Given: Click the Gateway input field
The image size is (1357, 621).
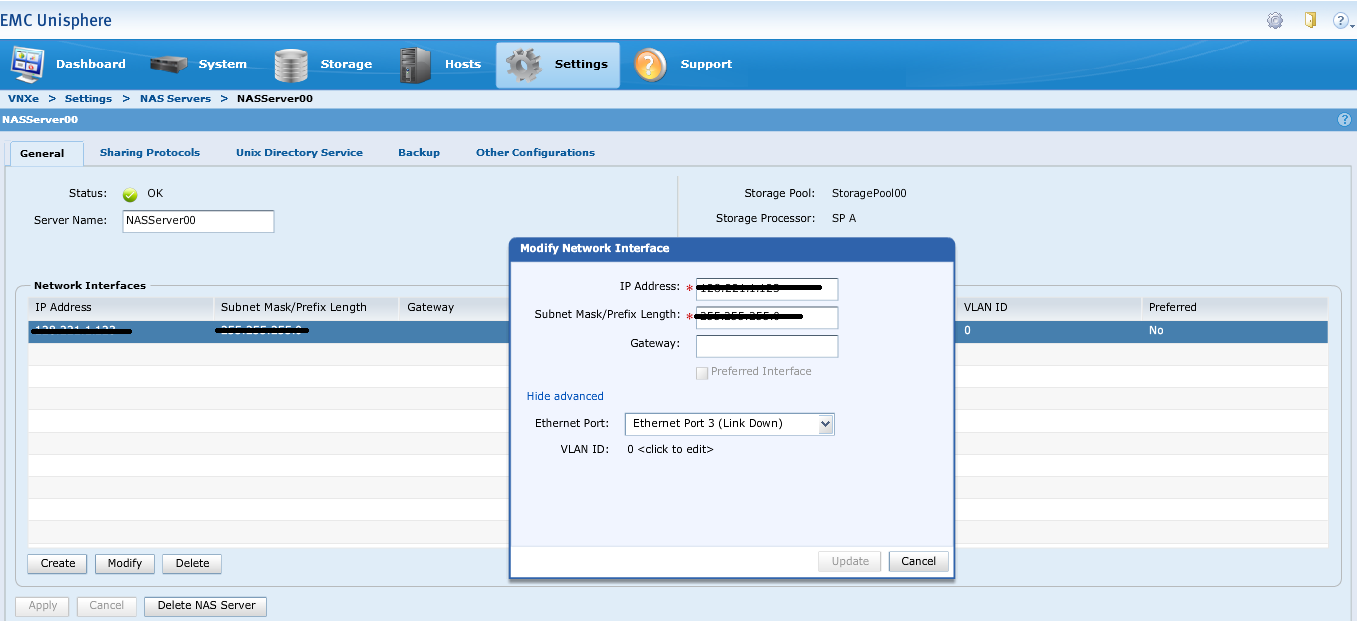Looking at the screenshot, I should pyautogui.click(x=766, y=346).
